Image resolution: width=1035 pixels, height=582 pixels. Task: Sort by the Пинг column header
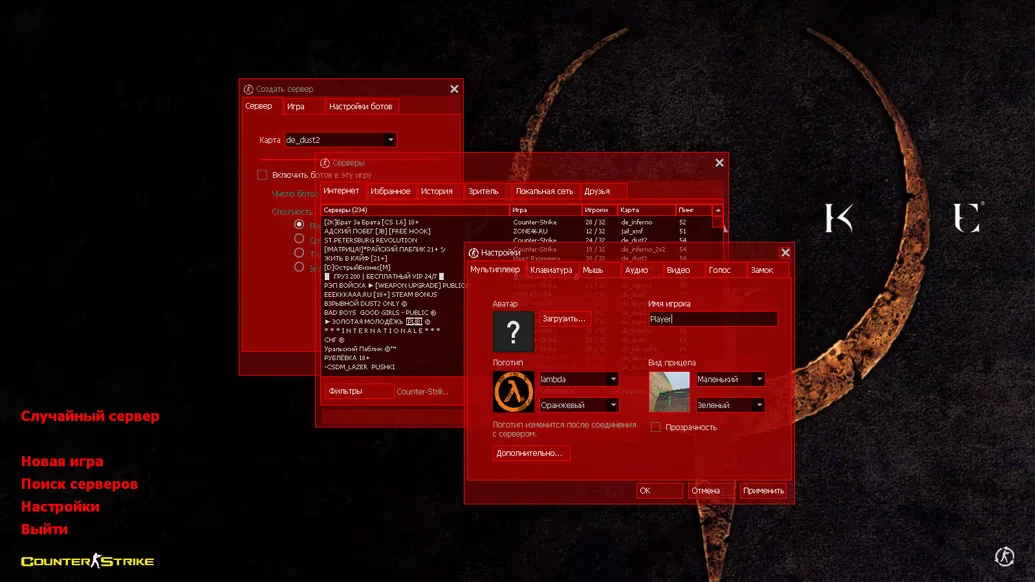pos(694,210)
